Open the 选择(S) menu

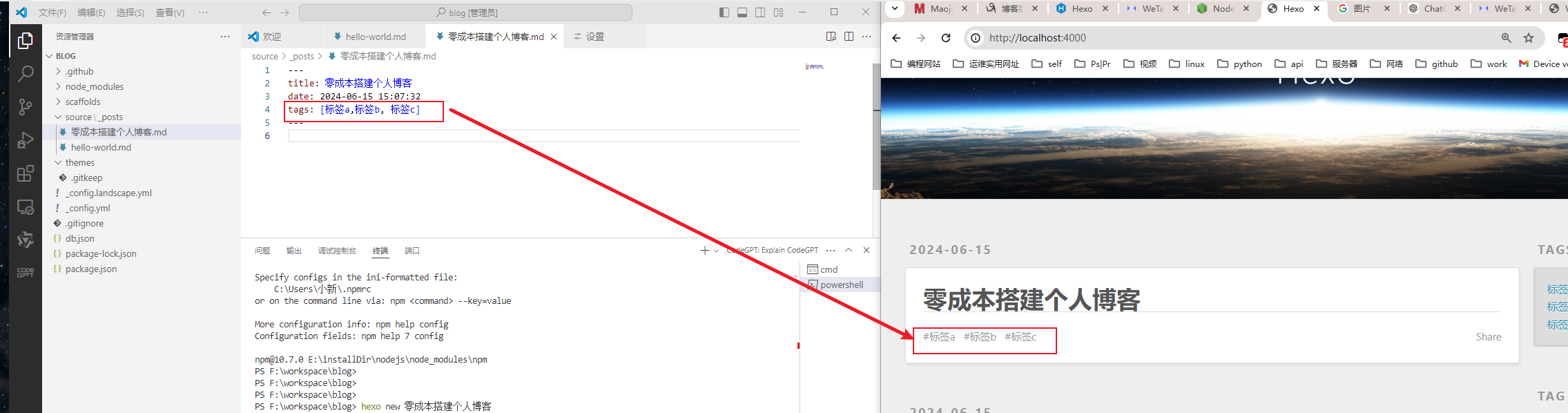[130, 12]
